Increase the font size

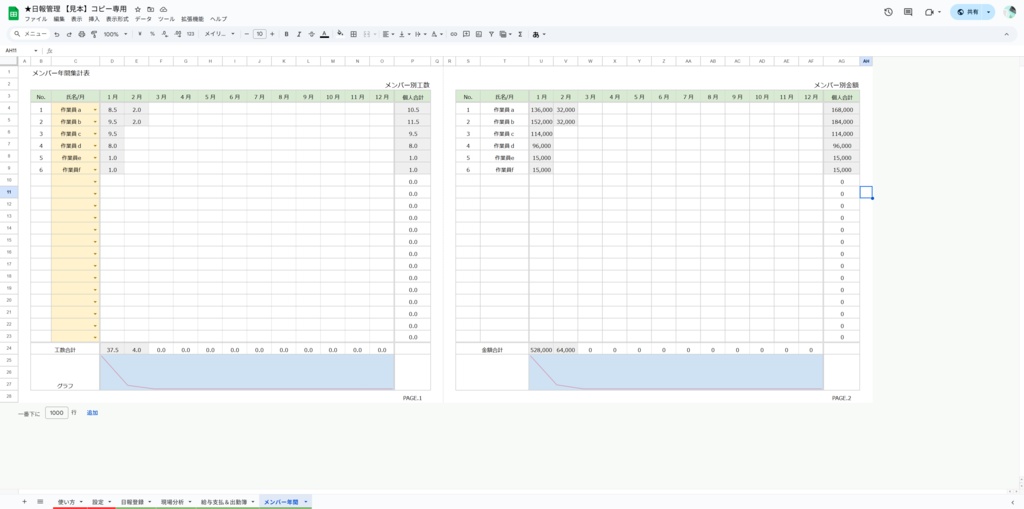click(x=272, y=34)
